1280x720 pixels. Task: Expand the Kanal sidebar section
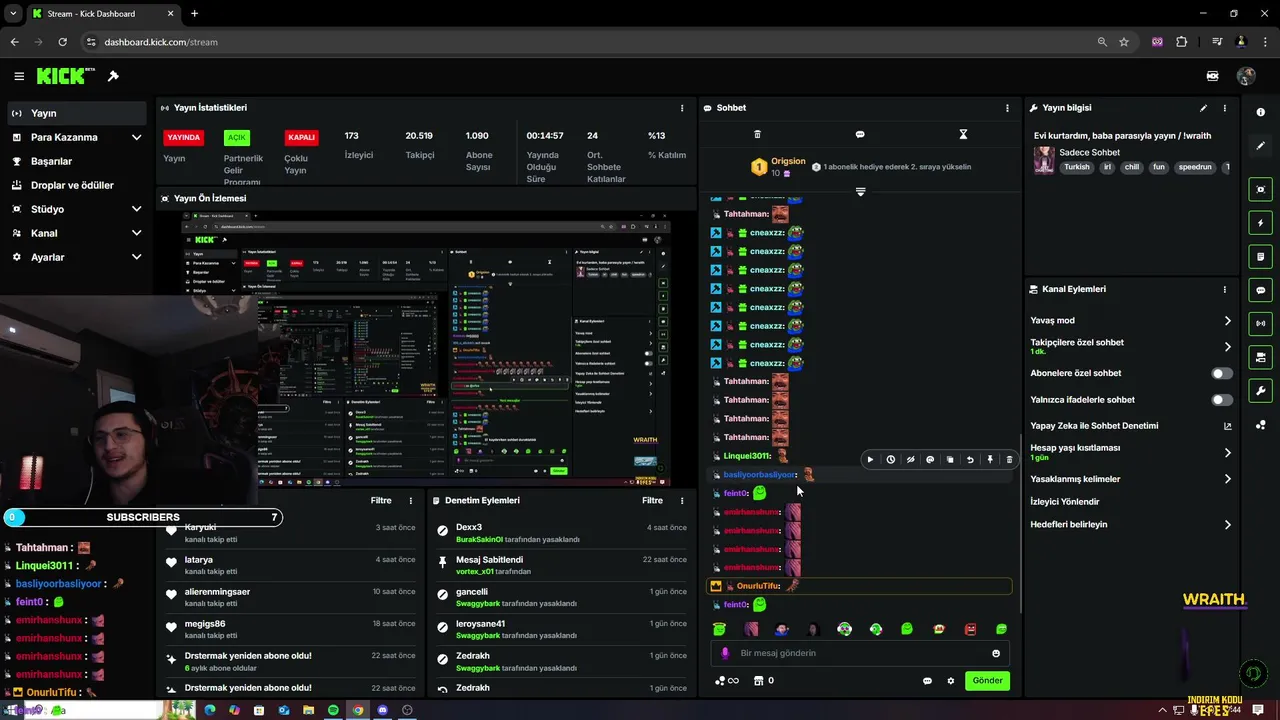coord(76,233)
